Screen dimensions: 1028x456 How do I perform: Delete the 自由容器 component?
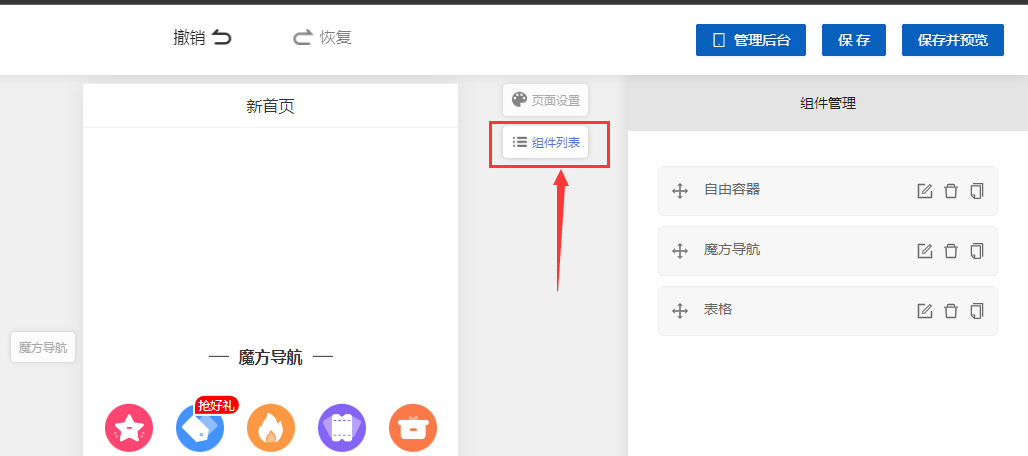pyautogui.click(x=951, y=191)
